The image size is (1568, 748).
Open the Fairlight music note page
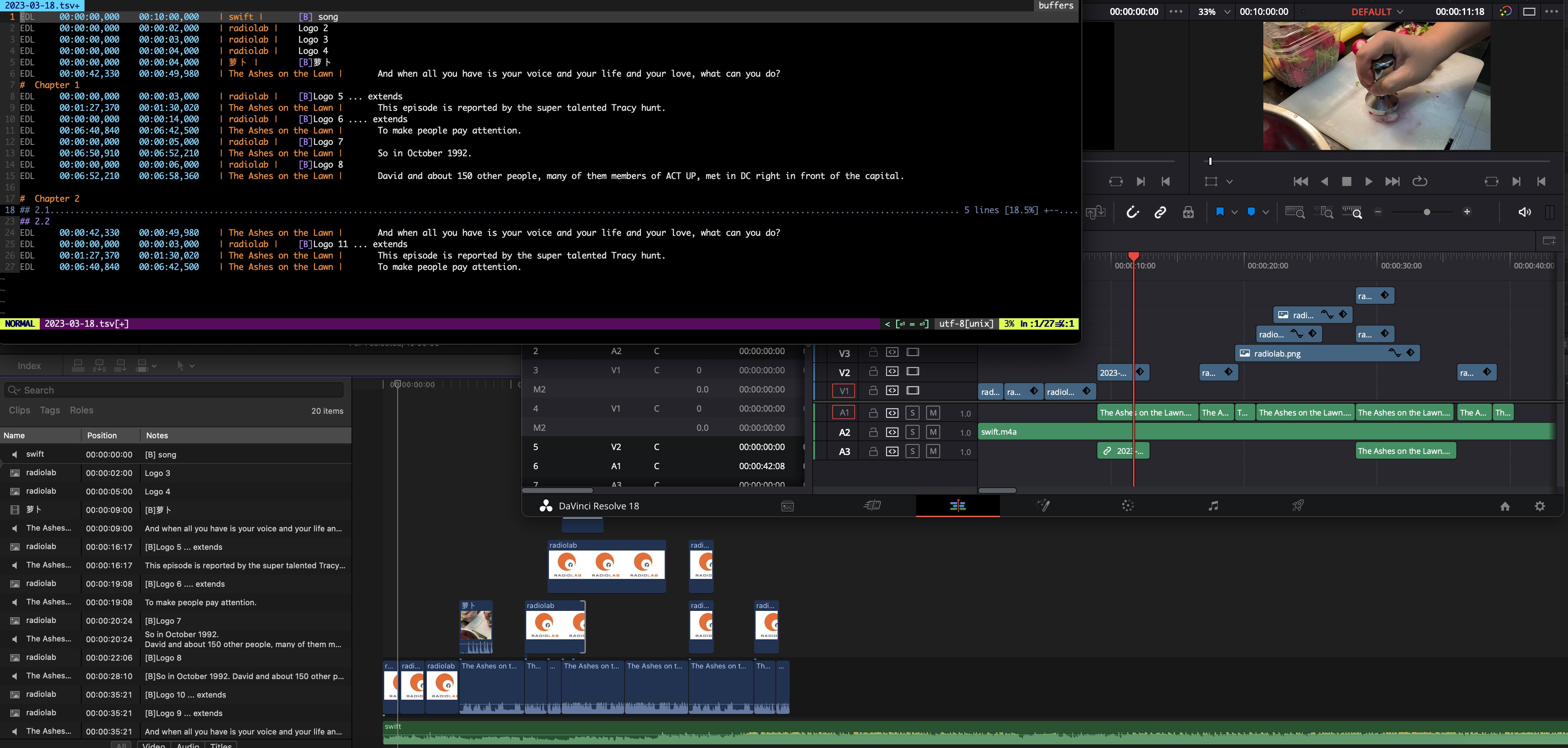pos(1213,505)
